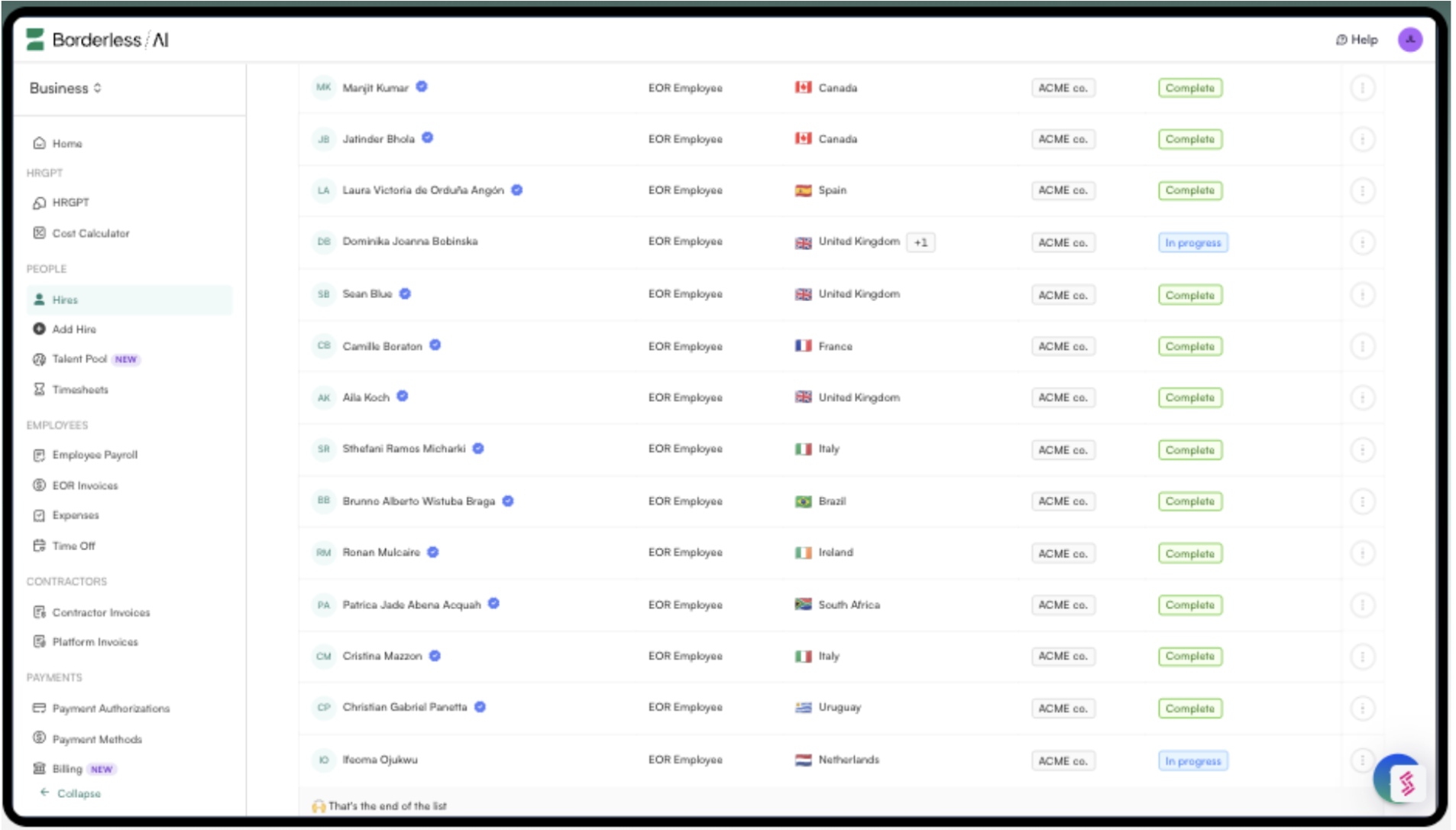Click the Help link
This screenshot has width=1456, height=830.
[x=1357, y=40]
